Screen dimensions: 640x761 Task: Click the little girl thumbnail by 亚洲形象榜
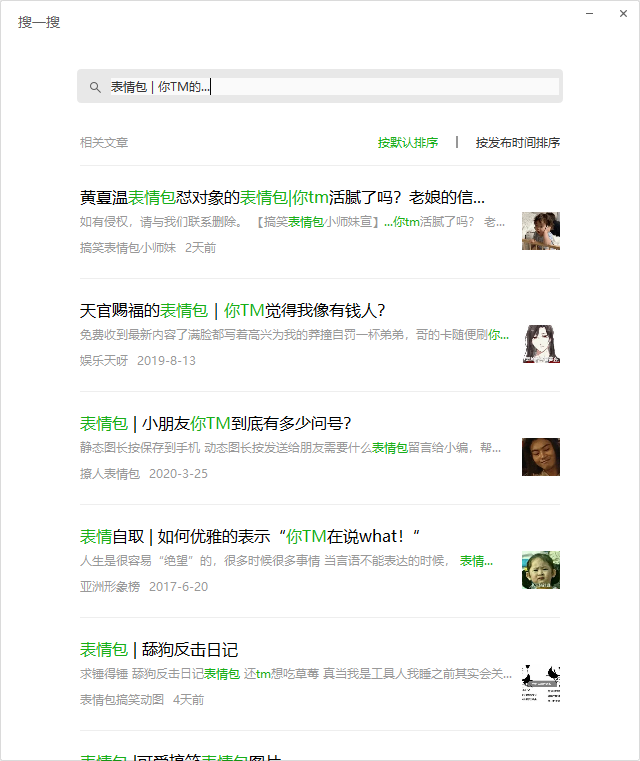tap(541, 570)
